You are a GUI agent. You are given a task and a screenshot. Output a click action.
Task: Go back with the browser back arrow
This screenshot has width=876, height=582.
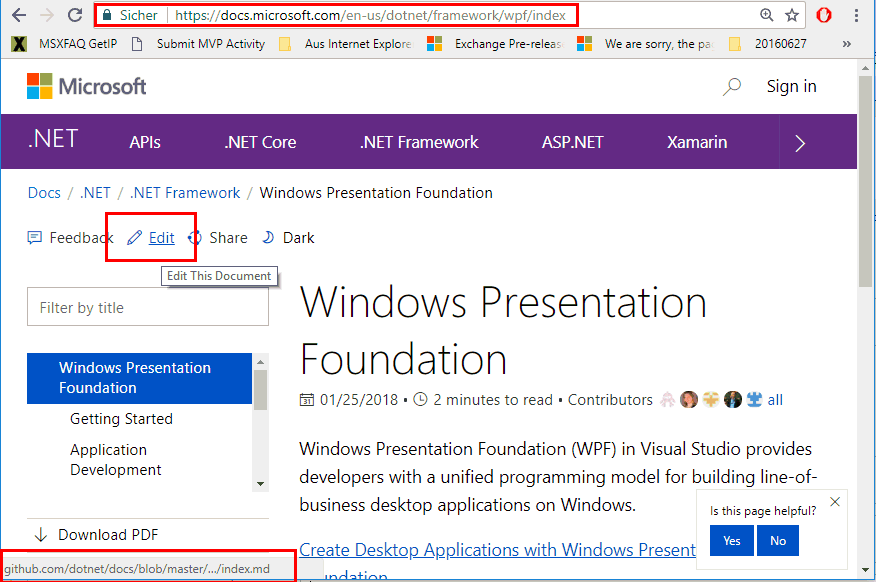(x=19, y=15)
